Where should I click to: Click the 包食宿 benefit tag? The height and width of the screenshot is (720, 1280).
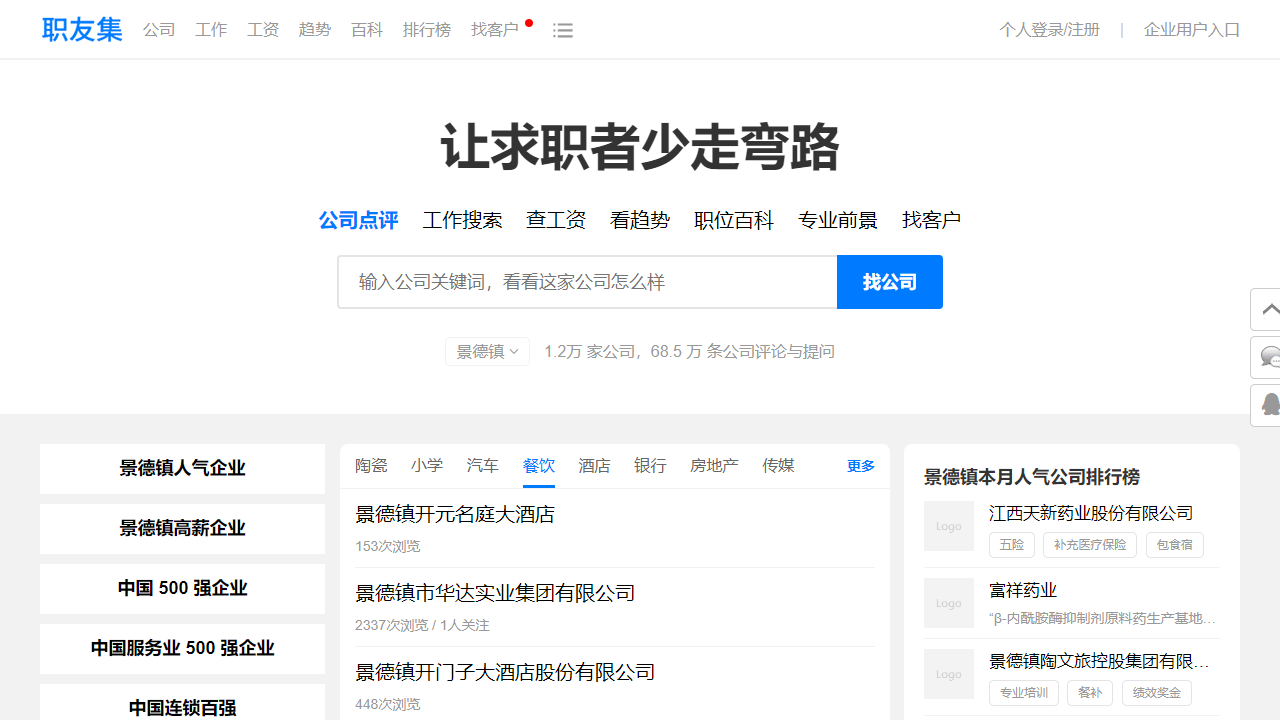tap(1174, 545)
